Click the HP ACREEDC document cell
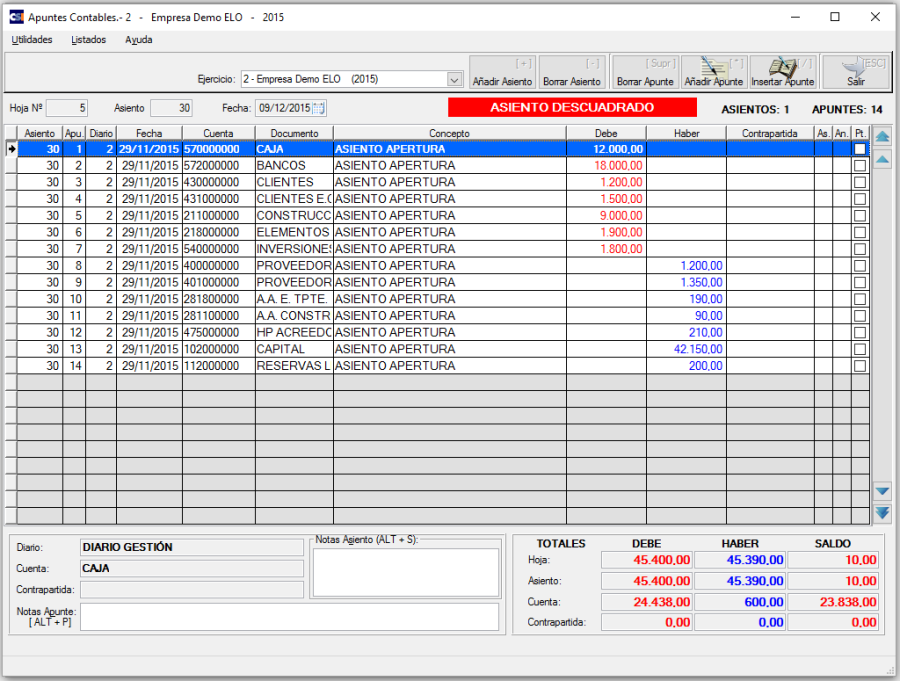 [294, 332]
